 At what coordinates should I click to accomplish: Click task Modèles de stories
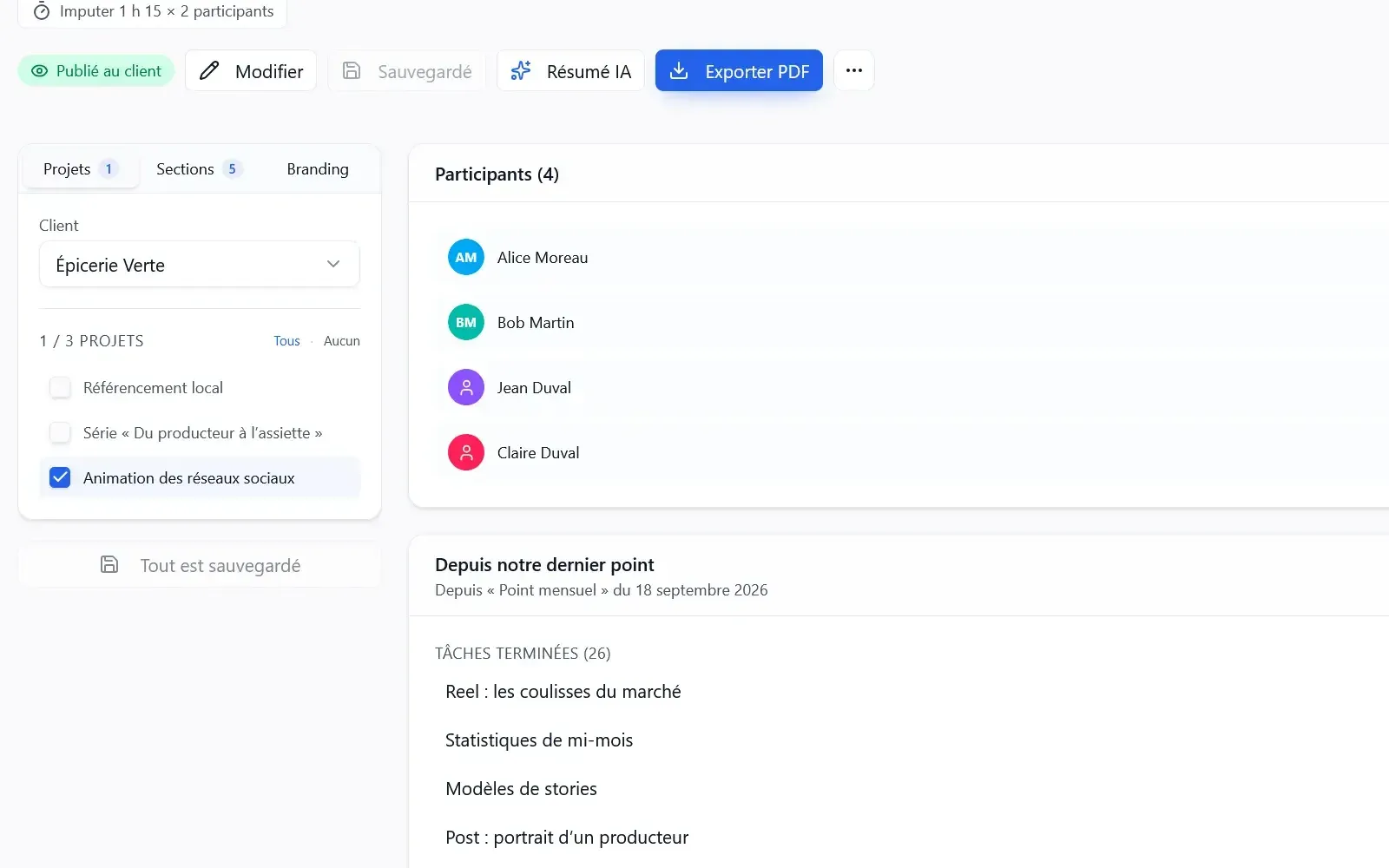521,789
